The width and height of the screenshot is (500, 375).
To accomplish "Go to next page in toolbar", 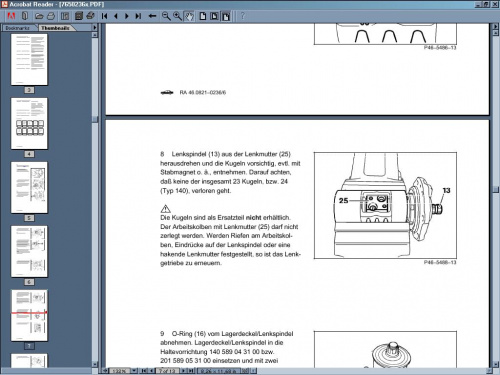I will coord(127,16).
